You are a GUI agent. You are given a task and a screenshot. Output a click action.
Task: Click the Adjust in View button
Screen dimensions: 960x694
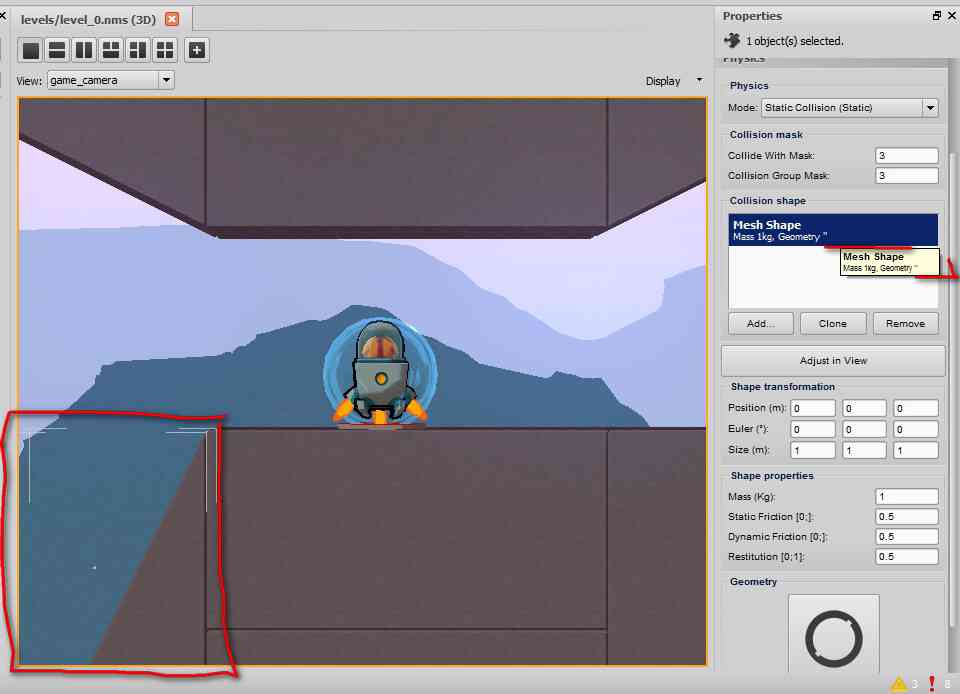[x=833, y=361]
